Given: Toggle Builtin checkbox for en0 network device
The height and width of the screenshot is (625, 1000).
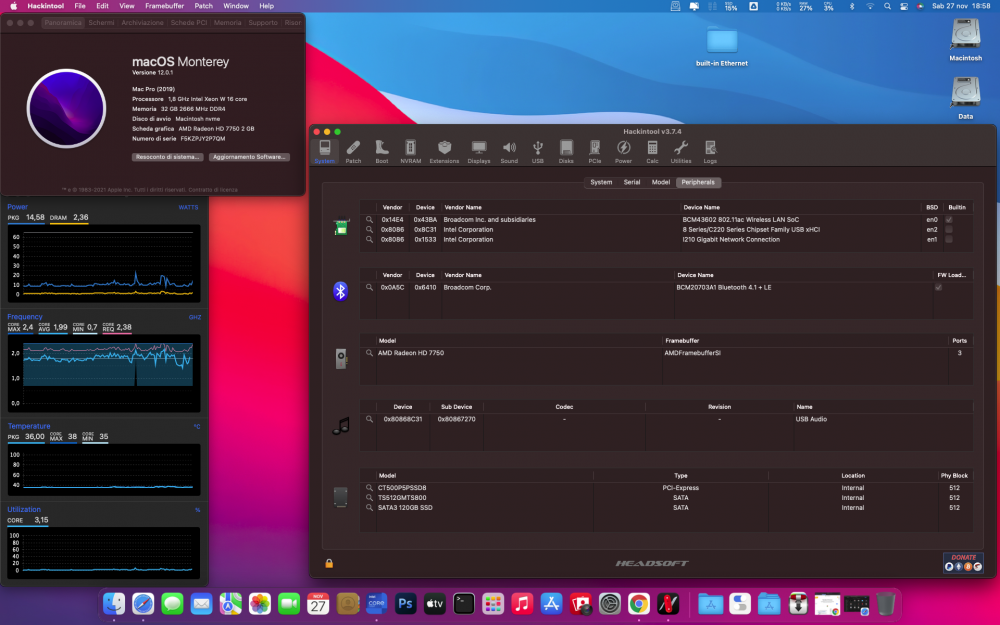Looking at the screenshot, I should pyautogui.click(x=949, y=219).
